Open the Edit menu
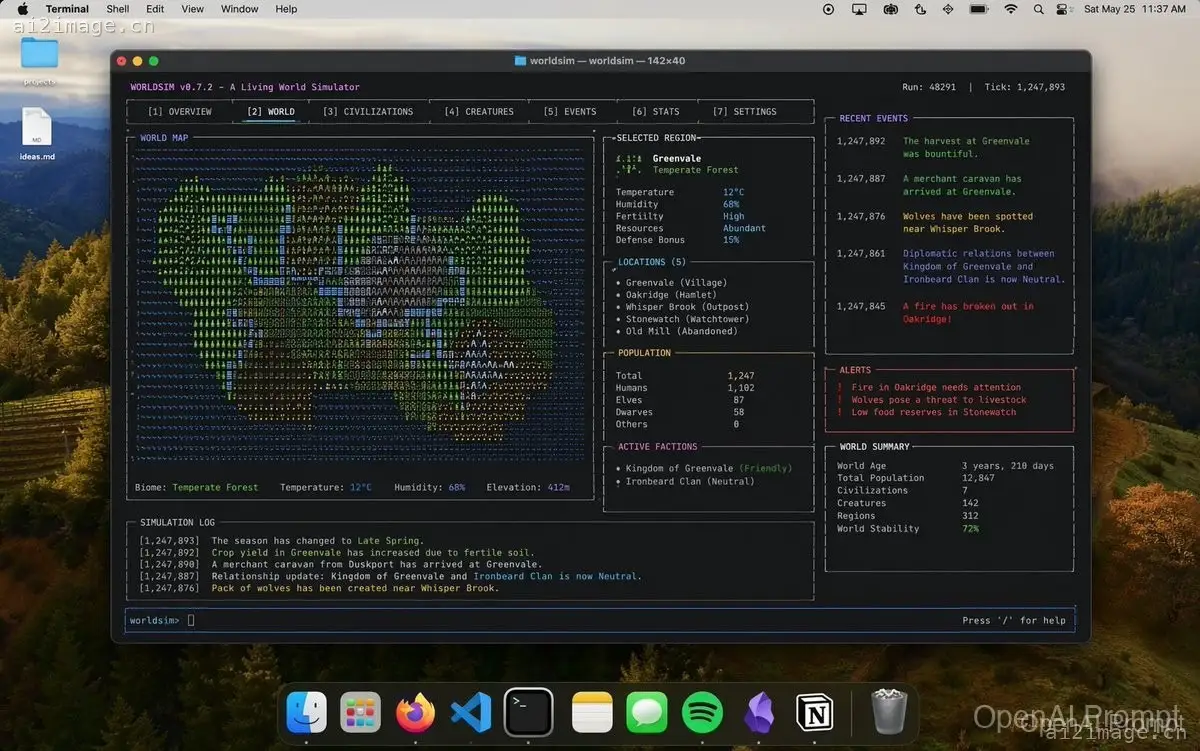The image size is (1200, 751). tap(155, 9)
